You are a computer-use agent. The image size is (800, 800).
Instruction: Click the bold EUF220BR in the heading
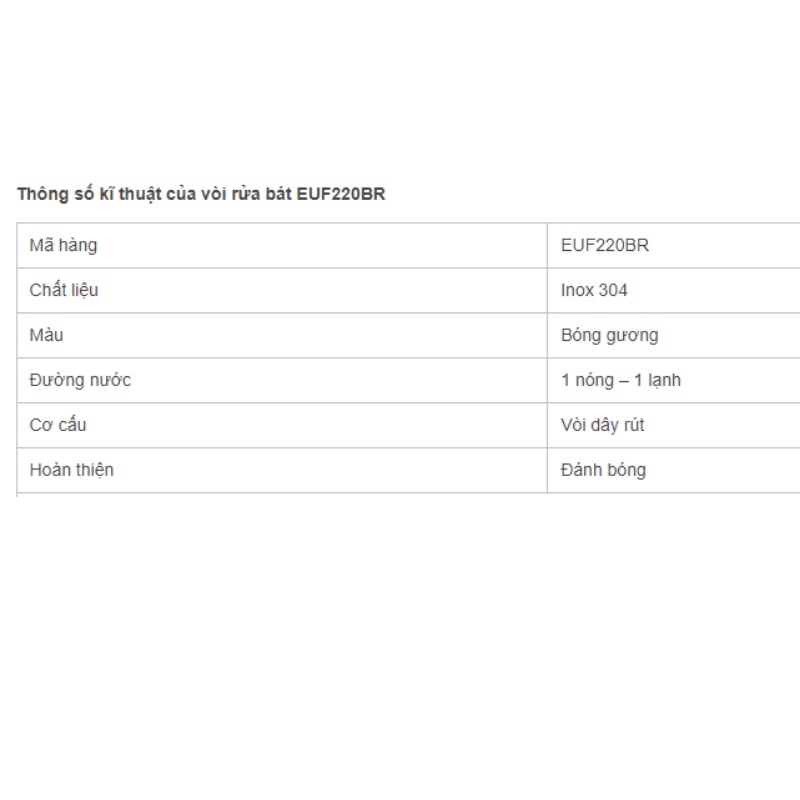coord(341,194)
